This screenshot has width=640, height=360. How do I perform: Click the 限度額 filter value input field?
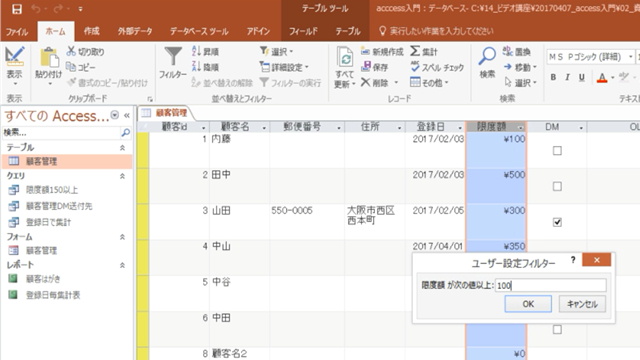[x=551, y=285]
